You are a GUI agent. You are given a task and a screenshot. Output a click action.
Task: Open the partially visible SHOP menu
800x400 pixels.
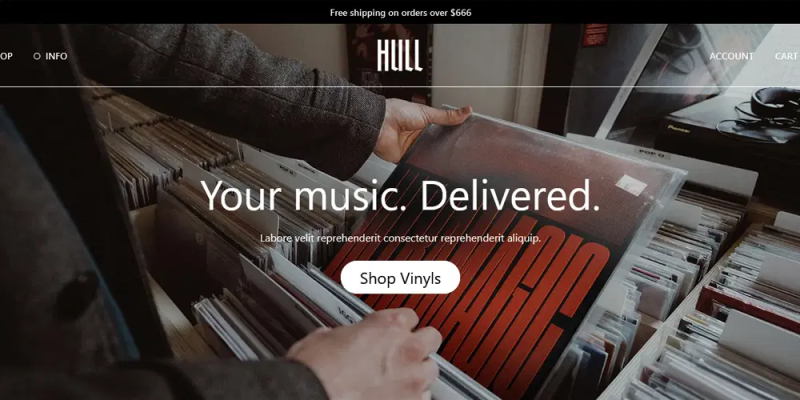pos(6,56)
